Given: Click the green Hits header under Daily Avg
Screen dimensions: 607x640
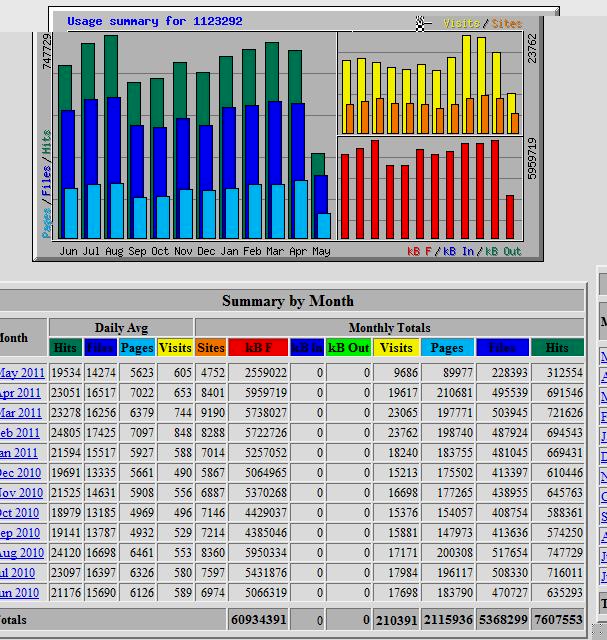Looking at the screenshot, I should (x=65, y=348).
